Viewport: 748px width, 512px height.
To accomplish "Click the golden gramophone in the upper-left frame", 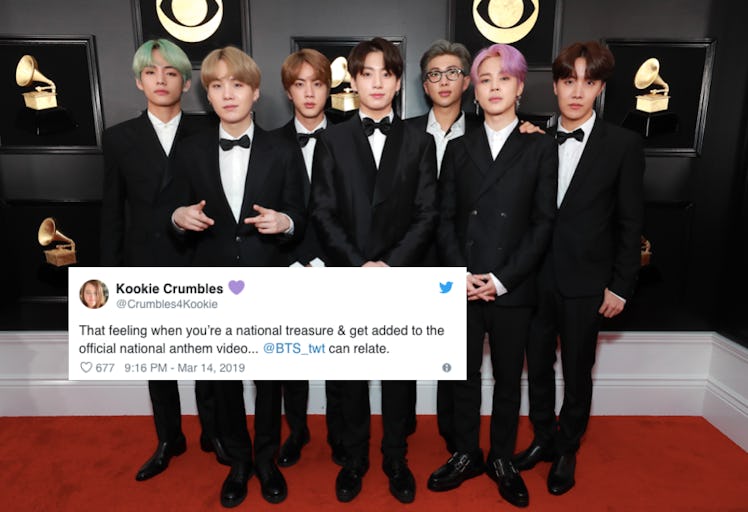I will tap(36, 83).
